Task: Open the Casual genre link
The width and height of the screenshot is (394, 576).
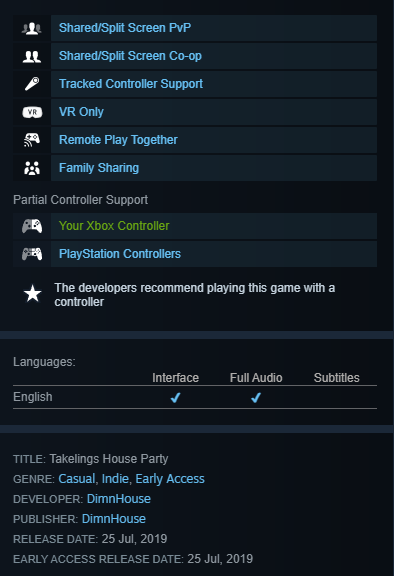Action: pyautogui.click(x=76, y=479)
